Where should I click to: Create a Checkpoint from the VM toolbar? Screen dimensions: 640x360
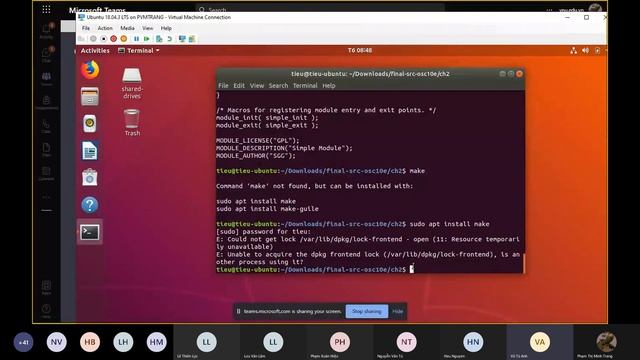pyautogui.click(x=159, y=39)
